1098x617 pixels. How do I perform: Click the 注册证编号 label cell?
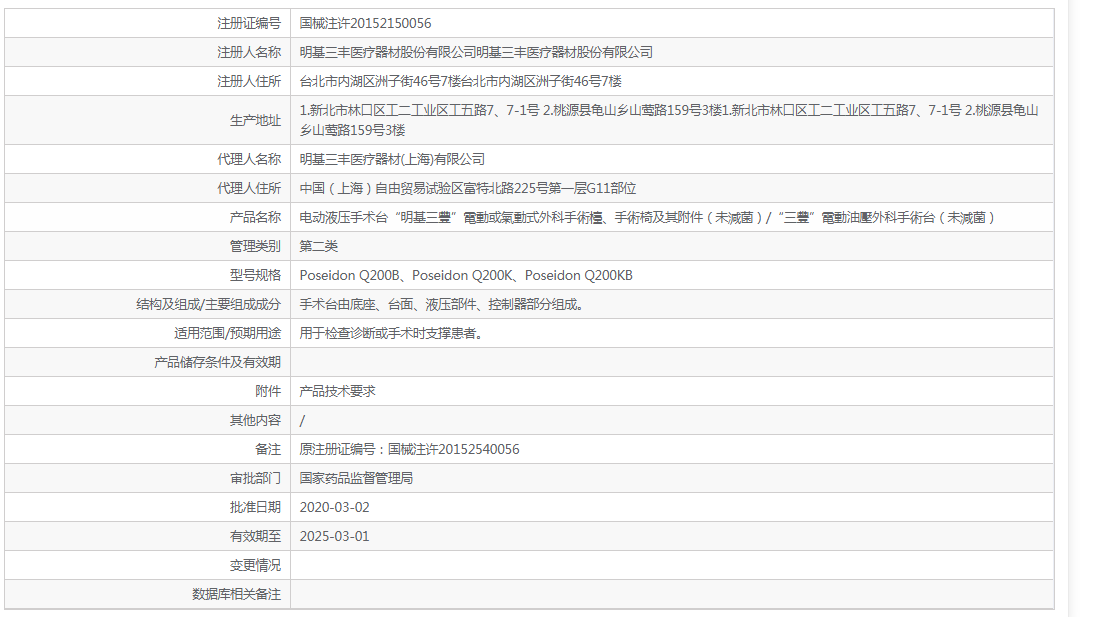coord(249,23)
